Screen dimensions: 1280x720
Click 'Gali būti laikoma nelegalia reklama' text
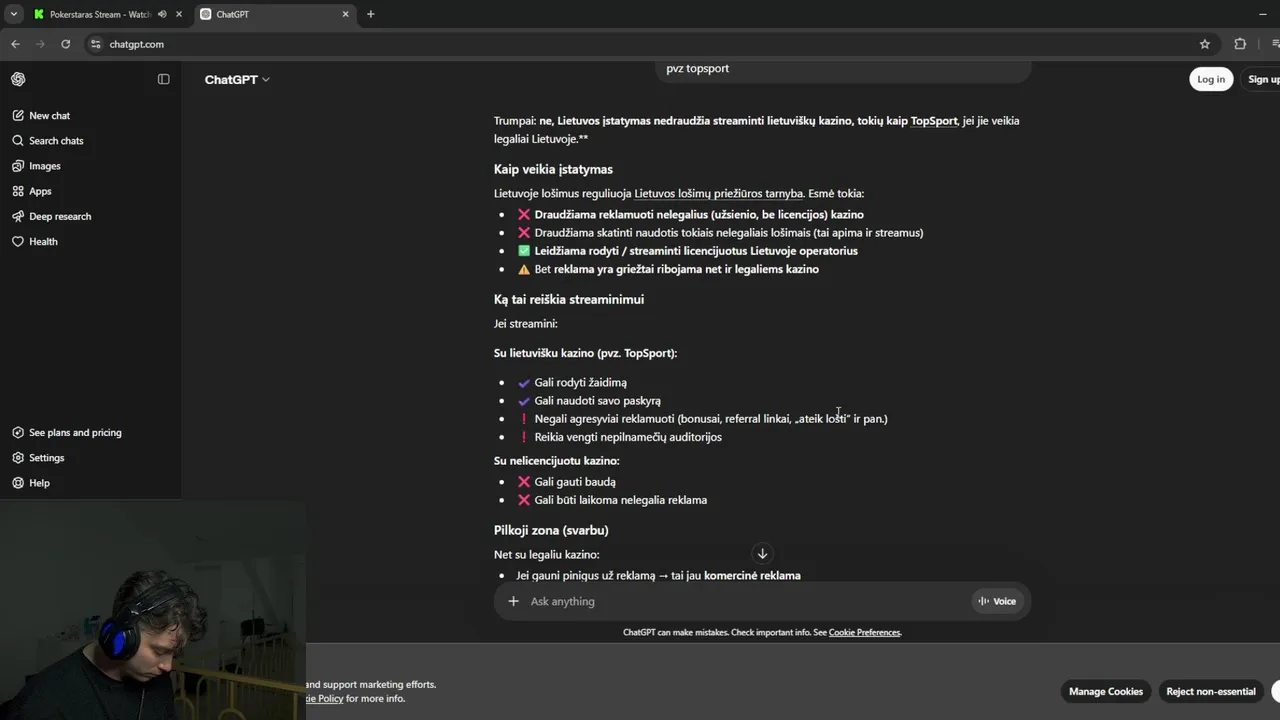(621, 500)
